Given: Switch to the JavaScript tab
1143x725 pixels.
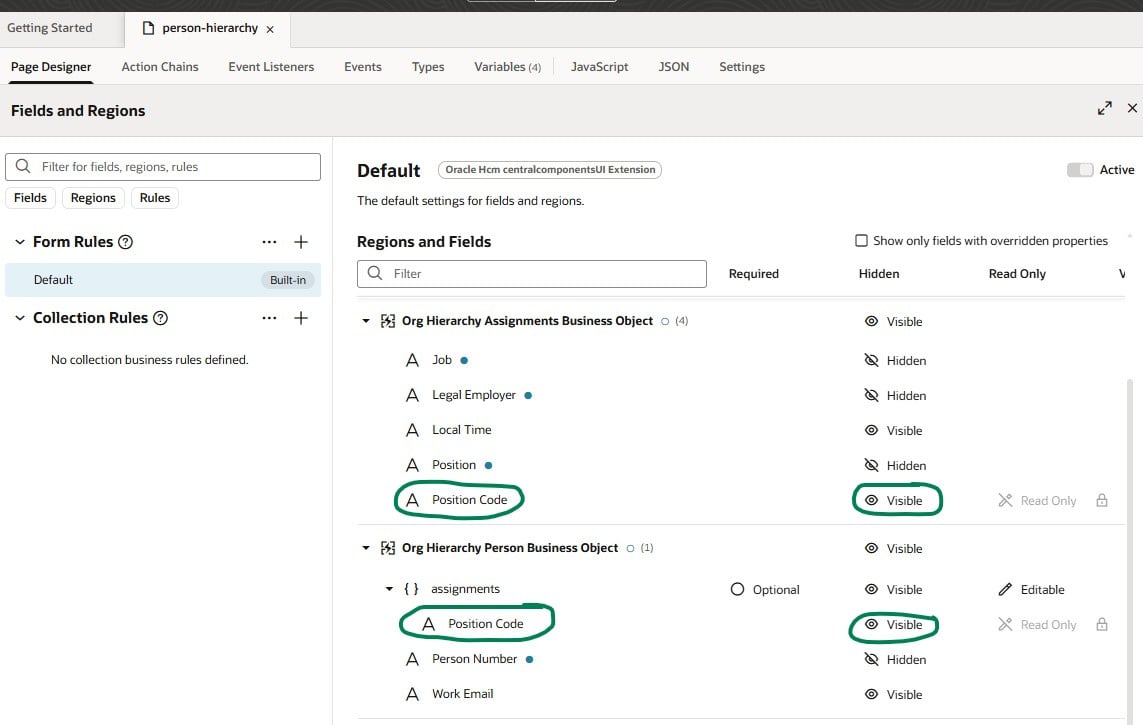Looking at the screenshot, I should pyautogui.click(x=599, y=66).
